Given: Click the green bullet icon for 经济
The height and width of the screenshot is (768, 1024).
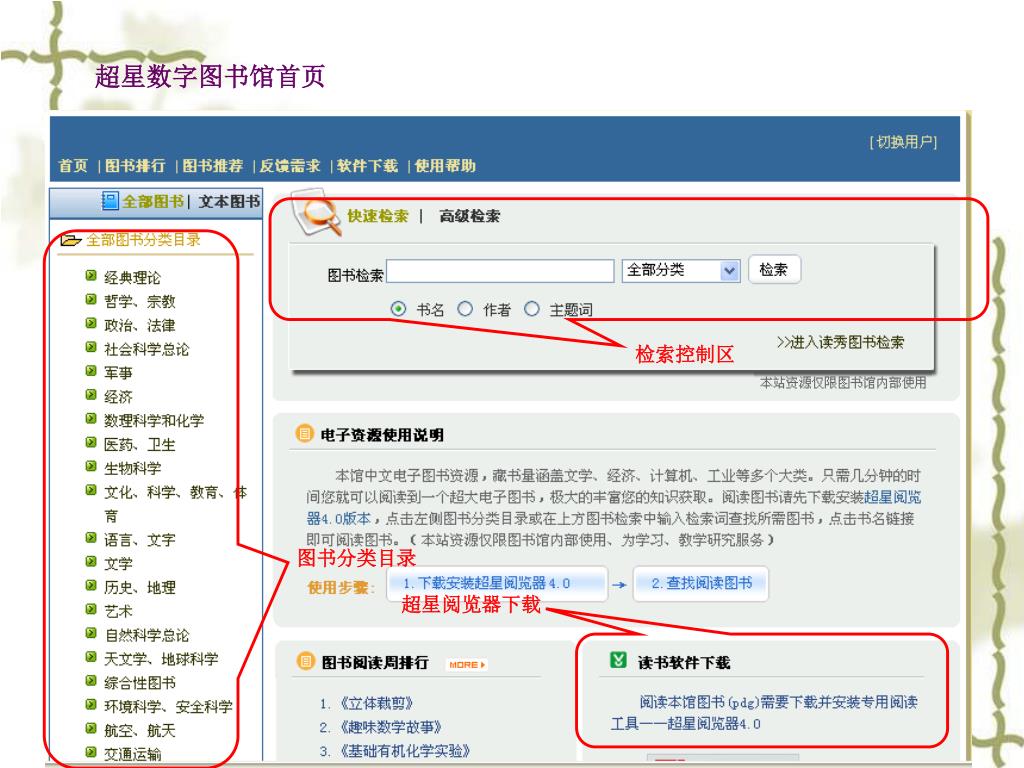Looking at the screenshot, I should (x=91, y=395).
